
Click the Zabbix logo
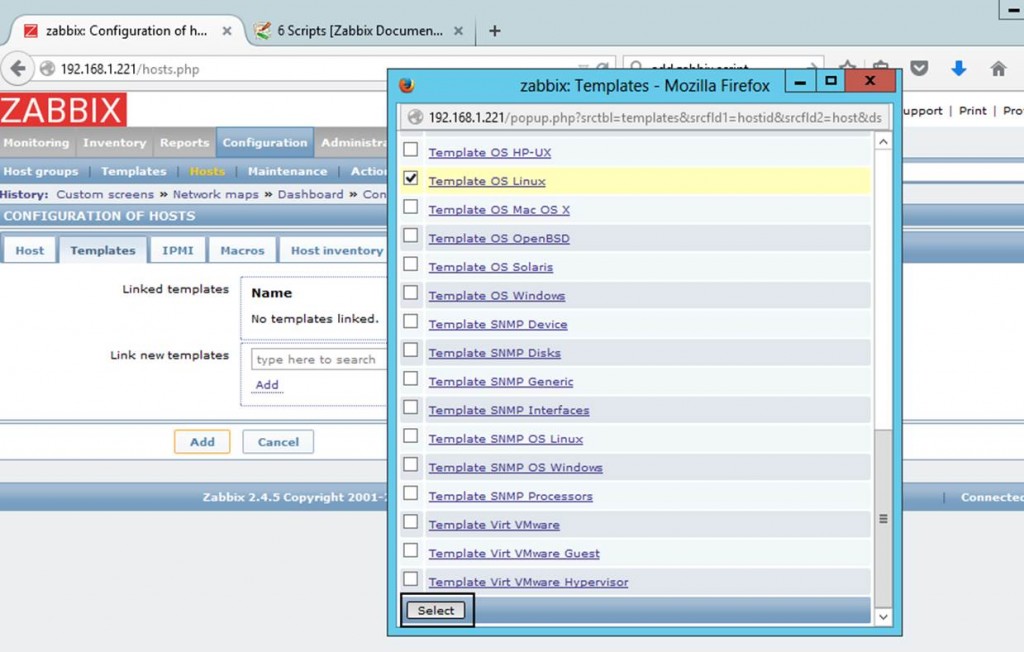click(63, 110)
